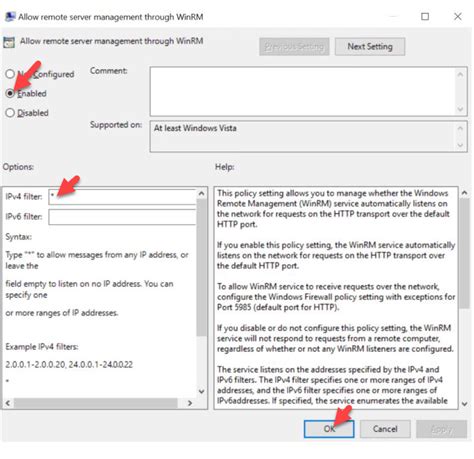Click the 'Syntax:' label in Options

(19, 237)
